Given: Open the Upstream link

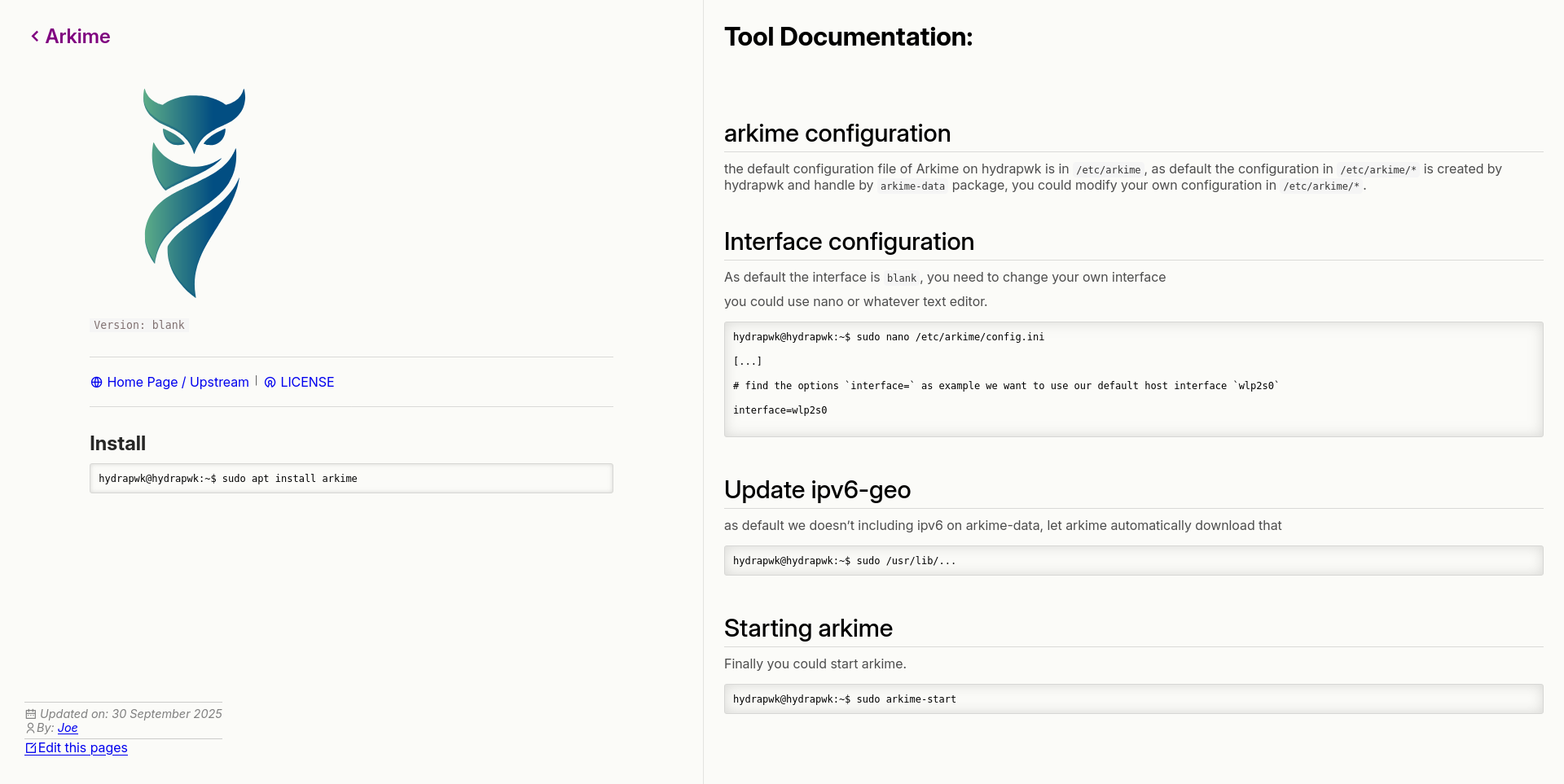Looking at the screenshot, I should click(220, 382).
